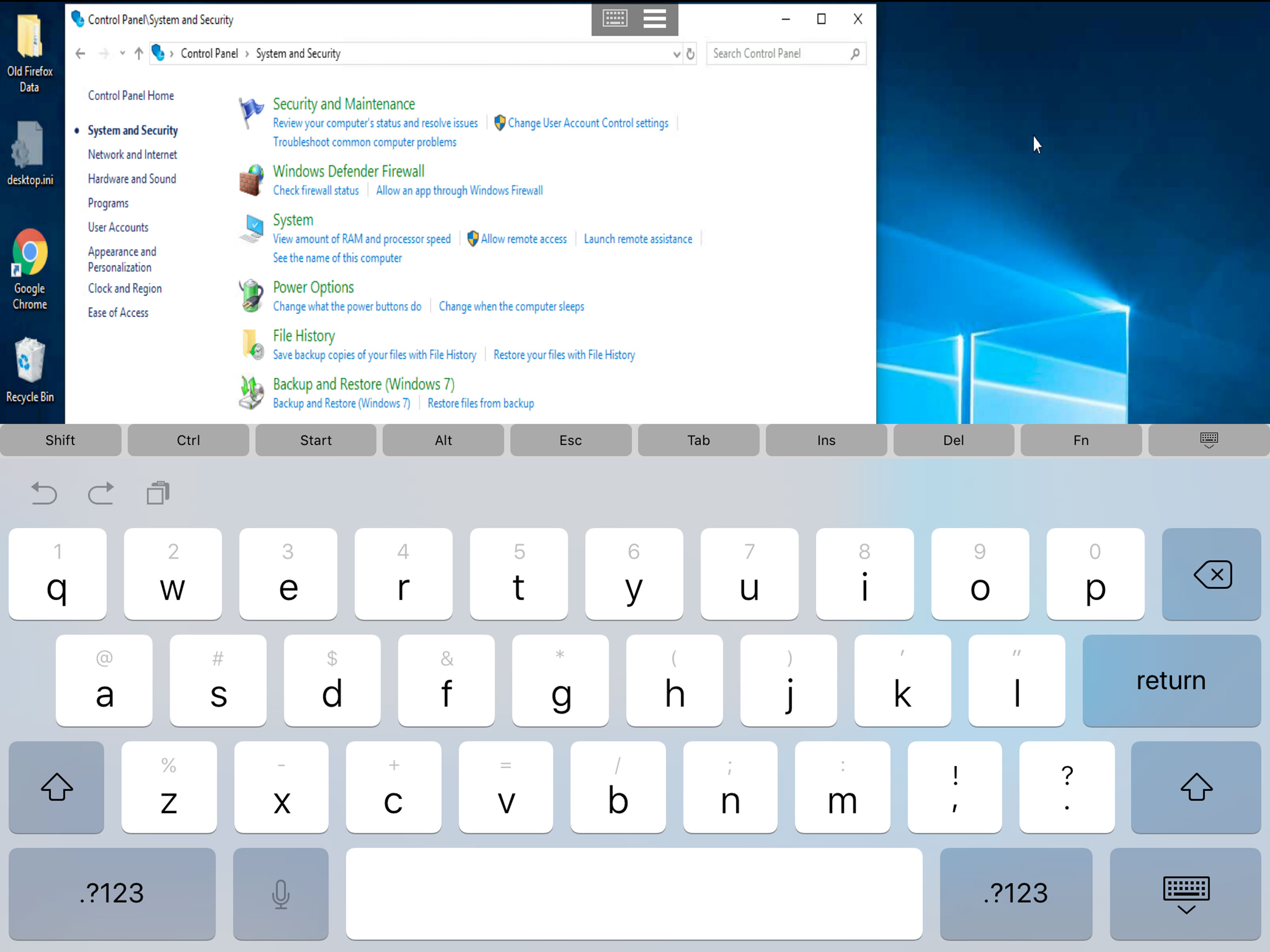Open Clock and Region category

125,288
